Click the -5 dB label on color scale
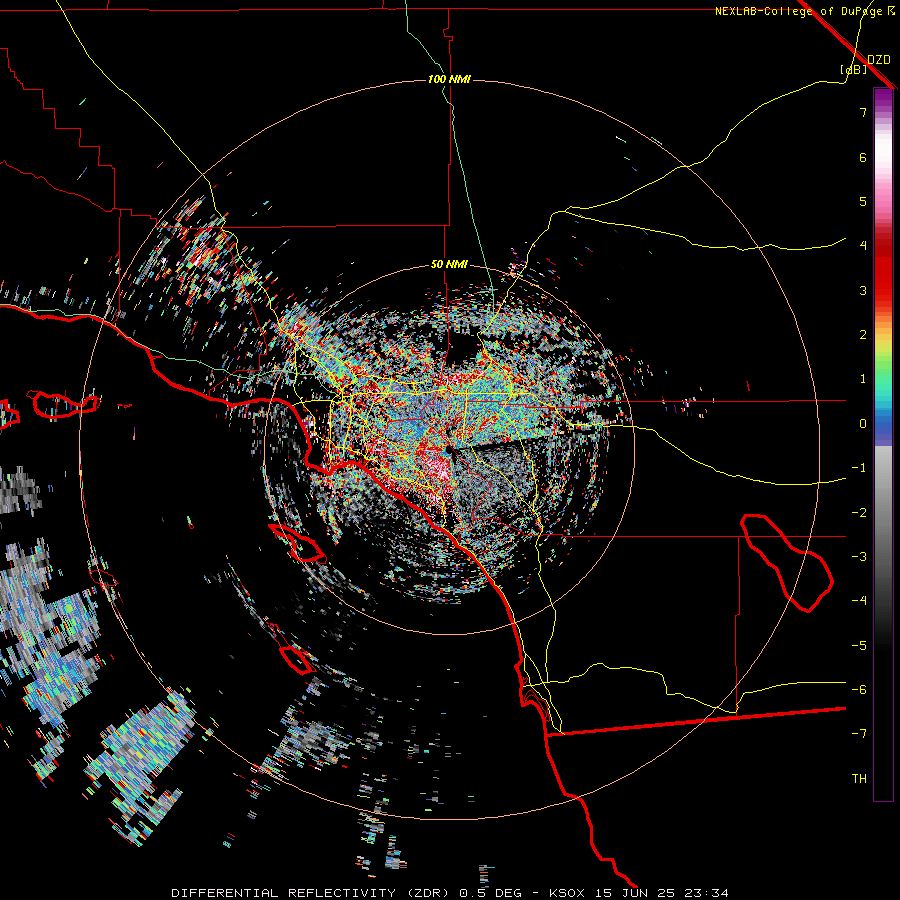 [859, 646]
